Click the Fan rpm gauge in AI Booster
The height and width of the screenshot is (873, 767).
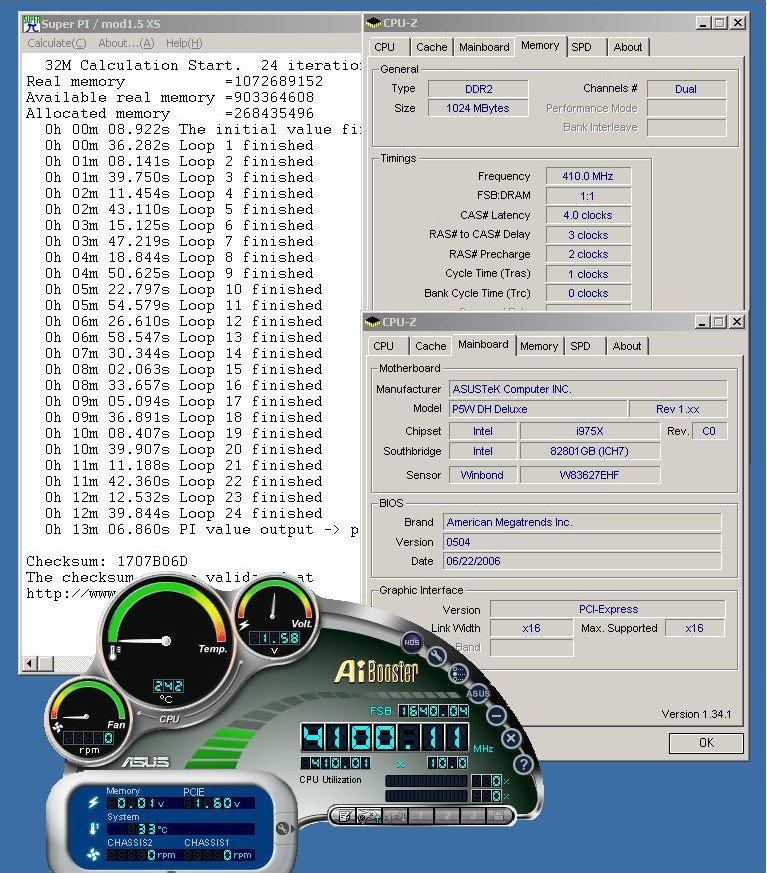click(x=87, y=719)
